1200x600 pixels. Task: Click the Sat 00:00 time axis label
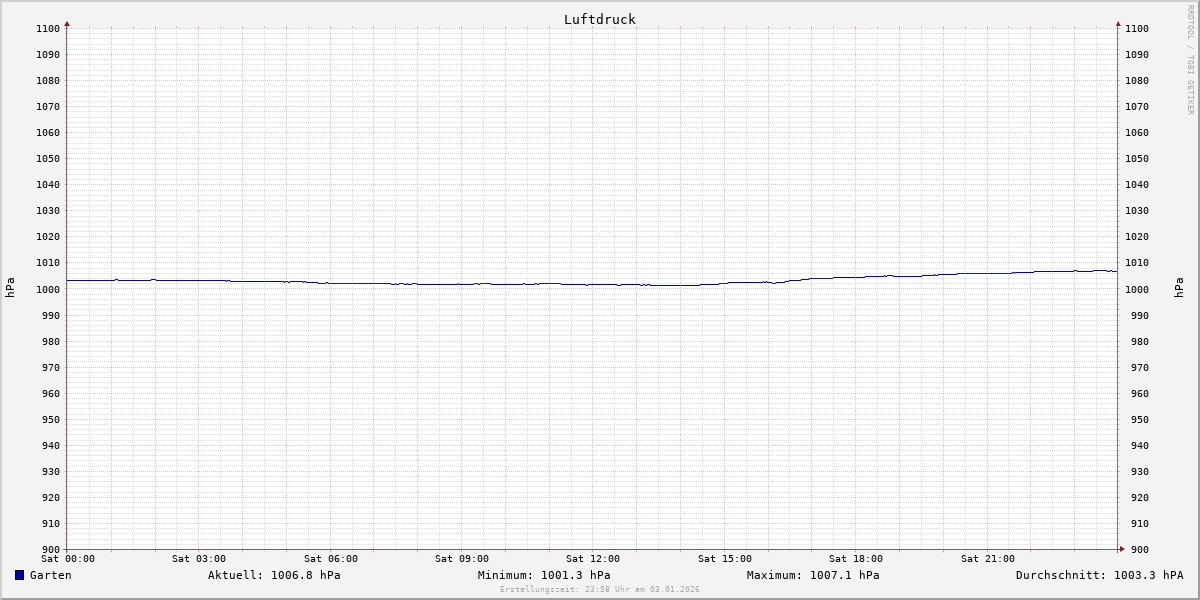coord(68,559)
